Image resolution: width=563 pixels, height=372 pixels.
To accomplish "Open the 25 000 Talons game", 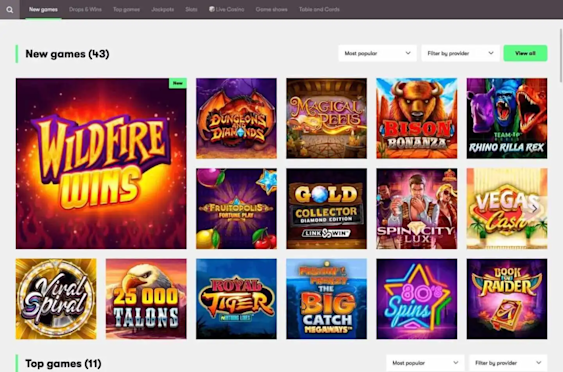I will click(x=146, y=299).
